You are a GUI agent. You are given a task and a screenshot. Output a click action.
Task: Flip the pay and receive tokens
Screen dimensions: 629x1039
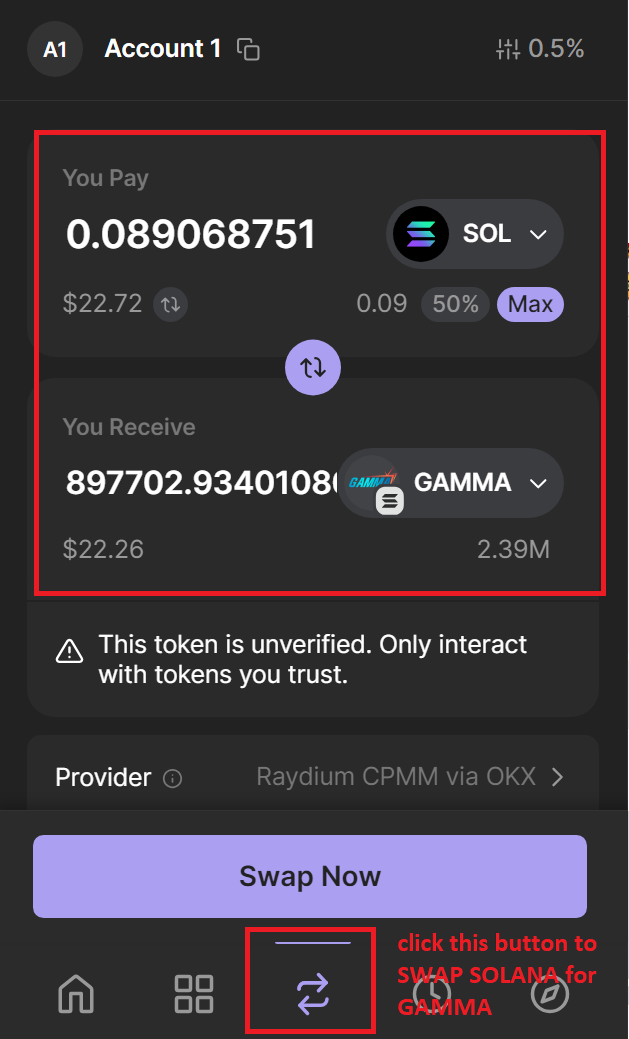coord(313,367)
